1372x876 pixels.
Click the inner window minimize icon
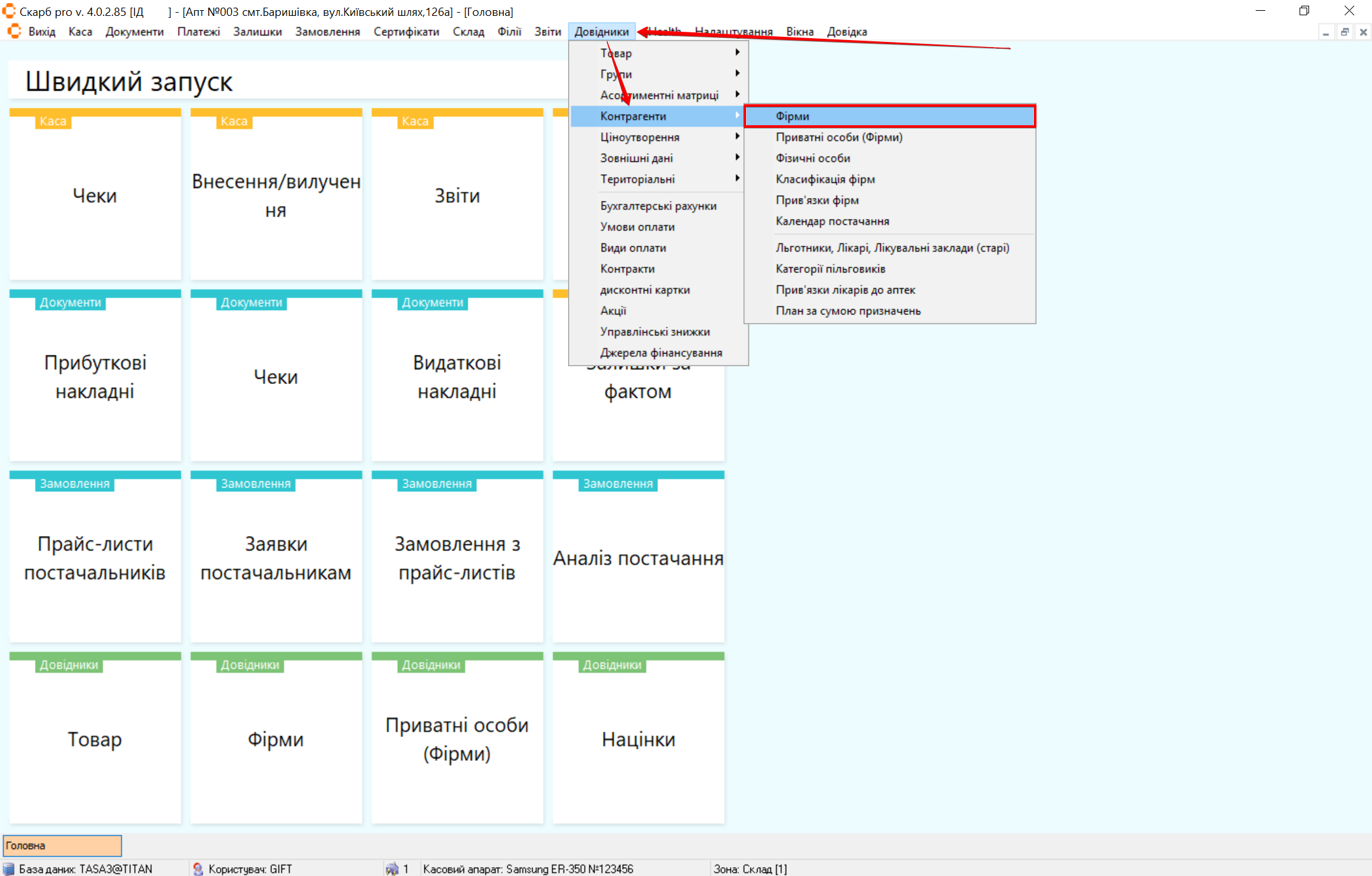1326,32
